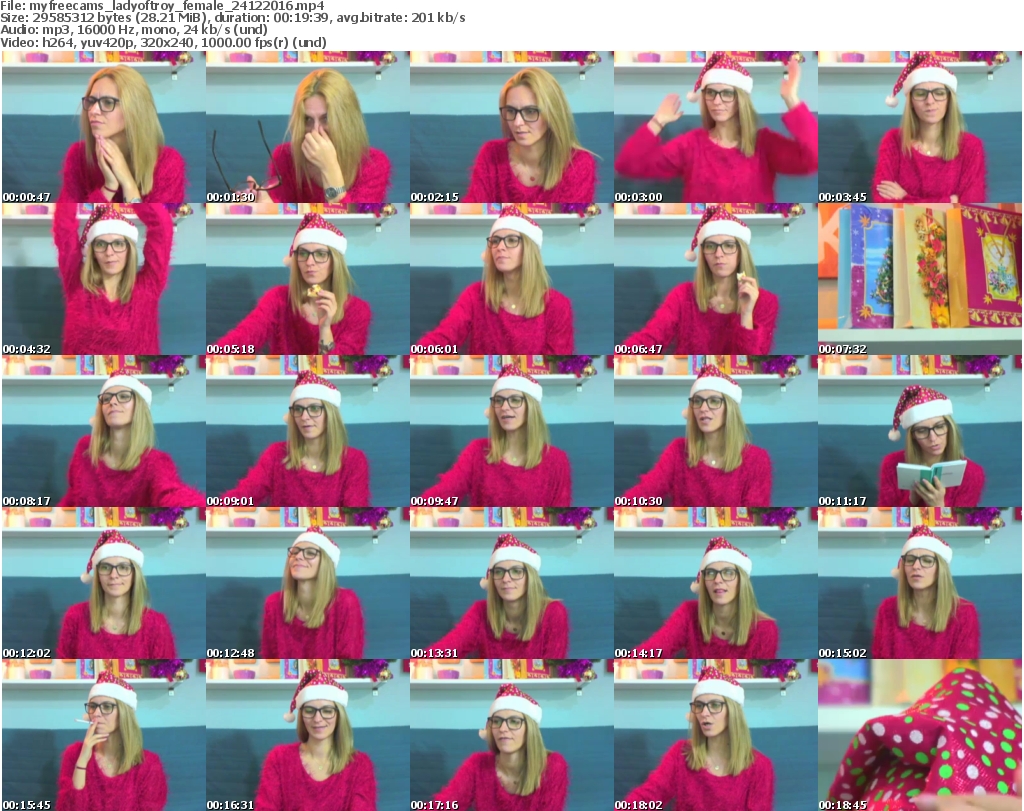Image resolution: width=1024 pixels, height=811 pixels.
Task: Click the frame marked 00:09:01
Action: coord(308,432)
